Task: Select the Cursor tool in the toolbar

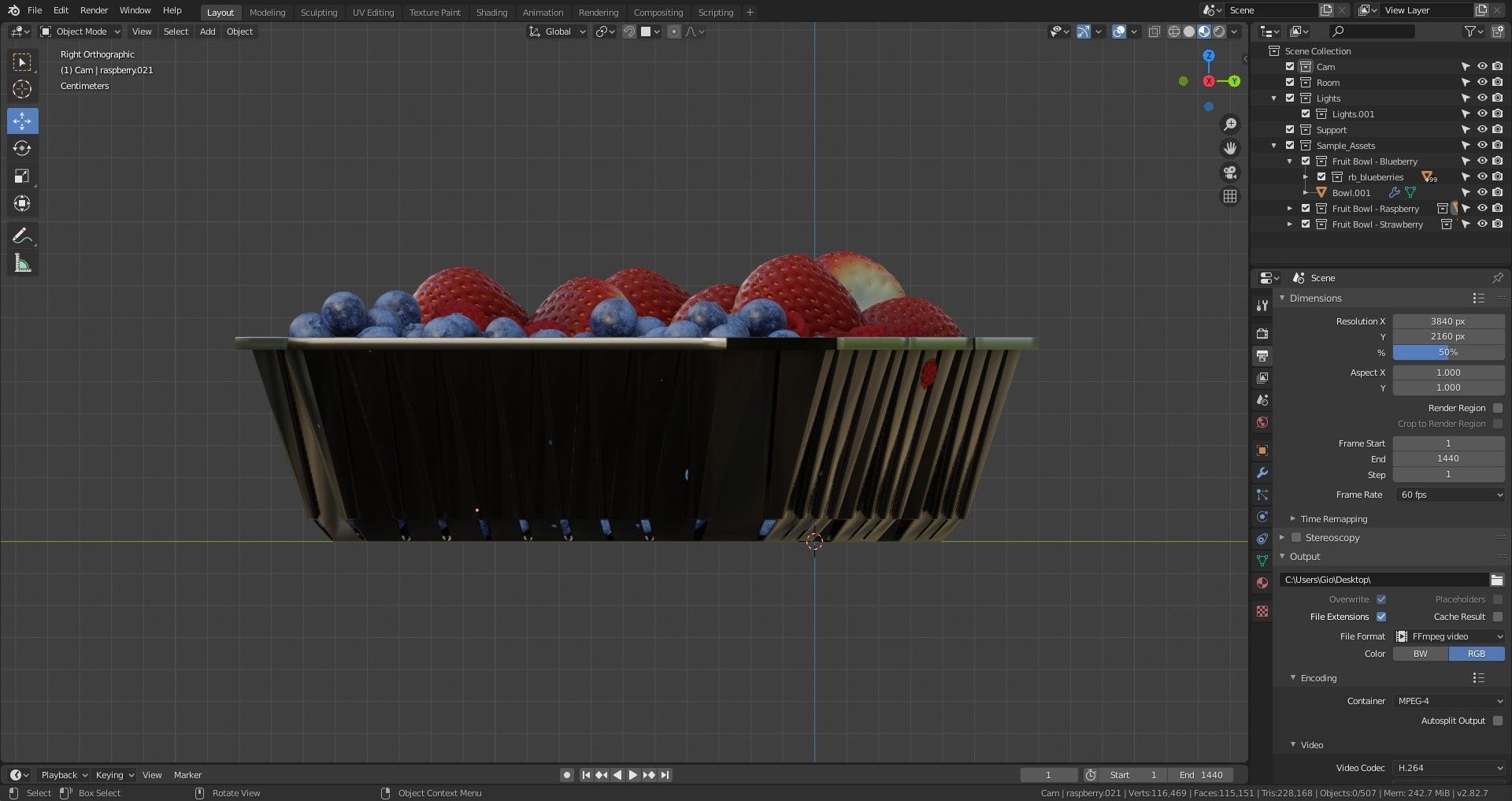Action: (22, 89)
